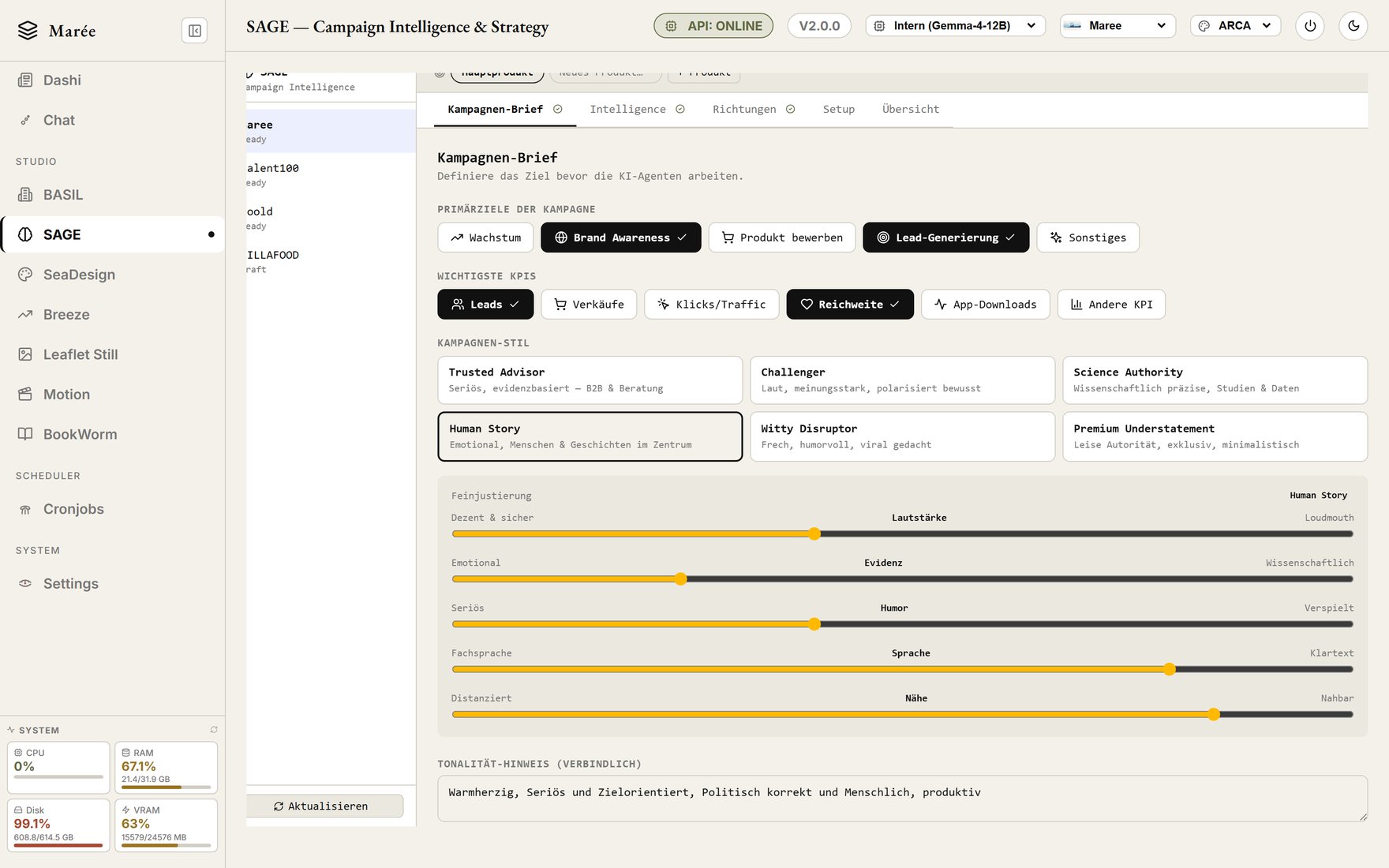The width and height of the screenshot is (1389, 868).
Task: Open the ARCA theme dropdown
Action: [x=1235, y=26]
